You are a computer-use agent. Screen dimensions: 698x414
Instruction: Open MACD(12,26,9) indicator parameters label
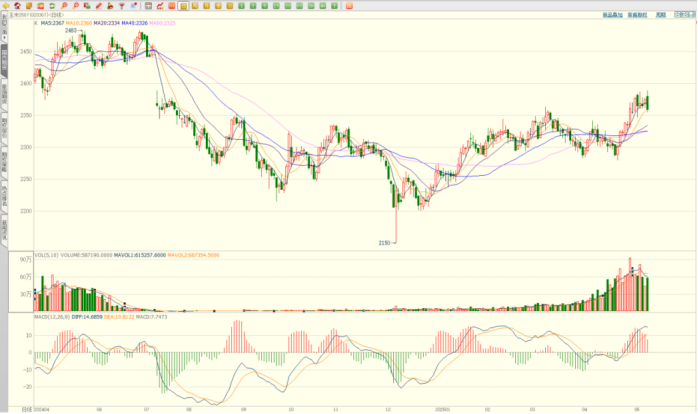52,315
